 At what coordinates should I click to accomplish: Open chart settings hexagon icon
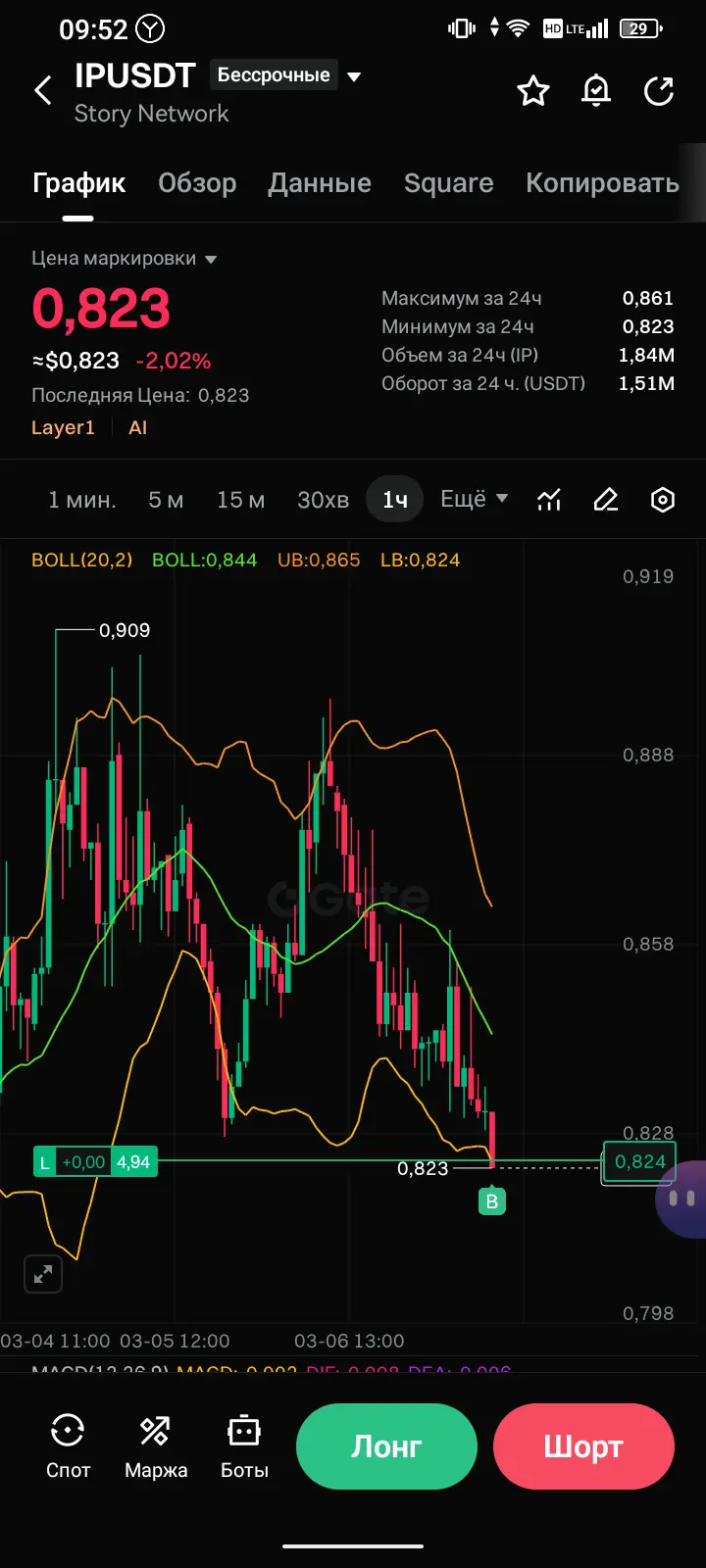pyautogui.click(x=663, y=500)
